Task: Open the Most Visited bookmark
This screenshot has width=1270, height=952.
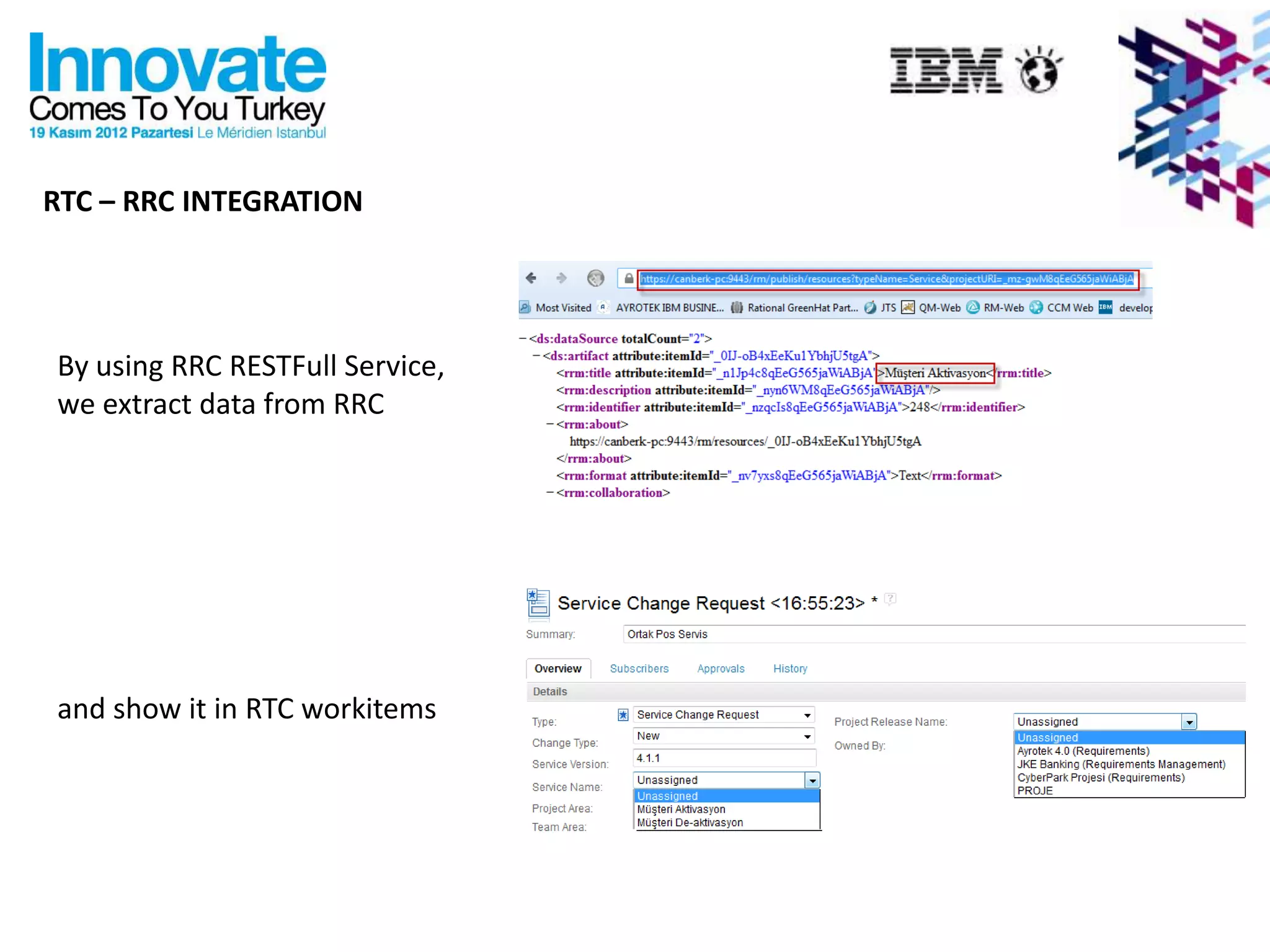Action: [x=556, y=307]
